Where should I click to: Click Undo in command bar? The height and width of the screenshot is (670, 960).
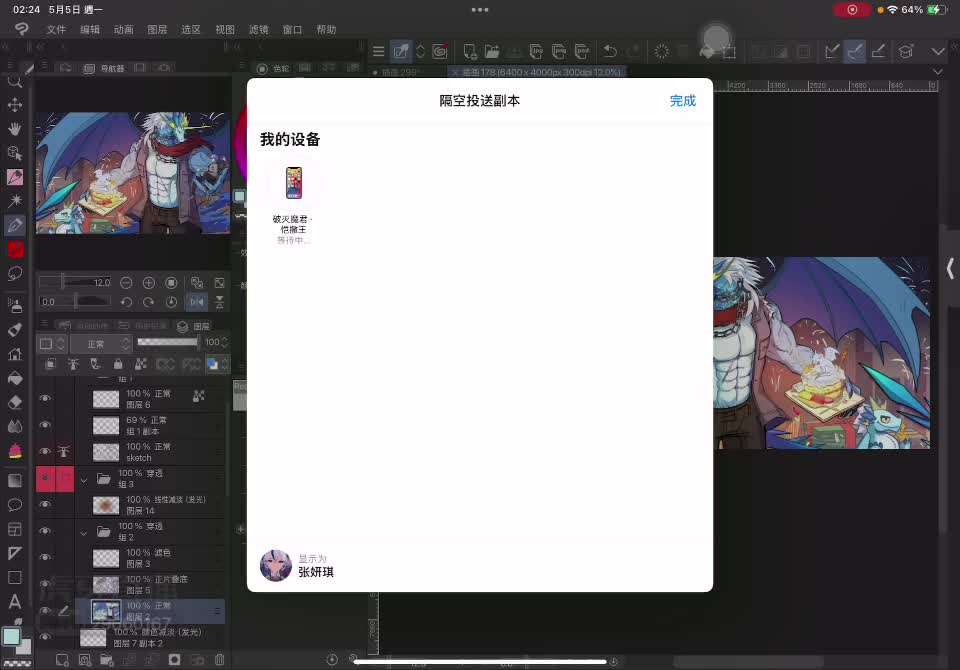coord(610,51)
